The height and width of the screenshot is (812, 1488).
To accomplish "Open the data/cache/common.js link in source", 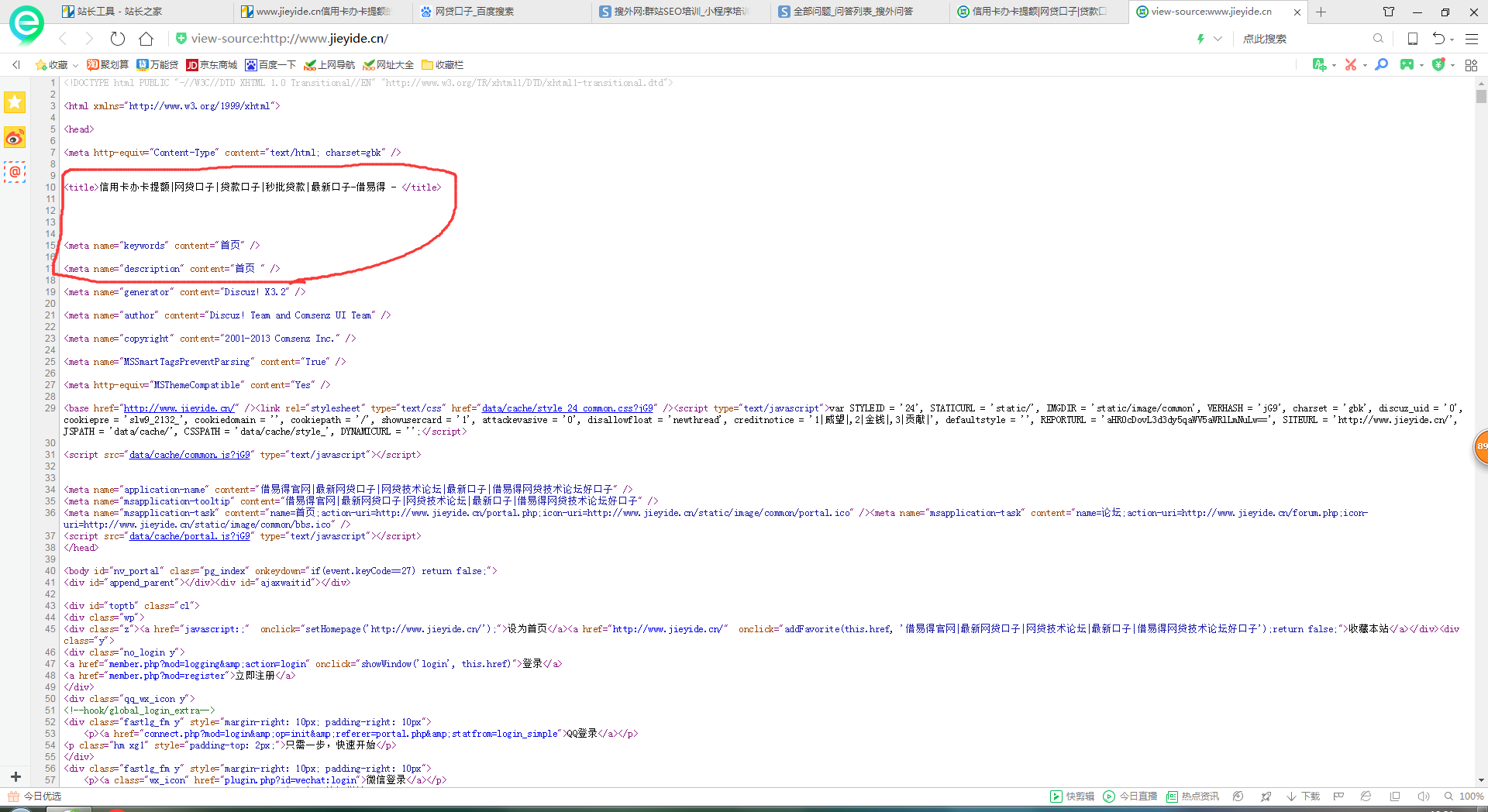I will (x=189, y=455).
